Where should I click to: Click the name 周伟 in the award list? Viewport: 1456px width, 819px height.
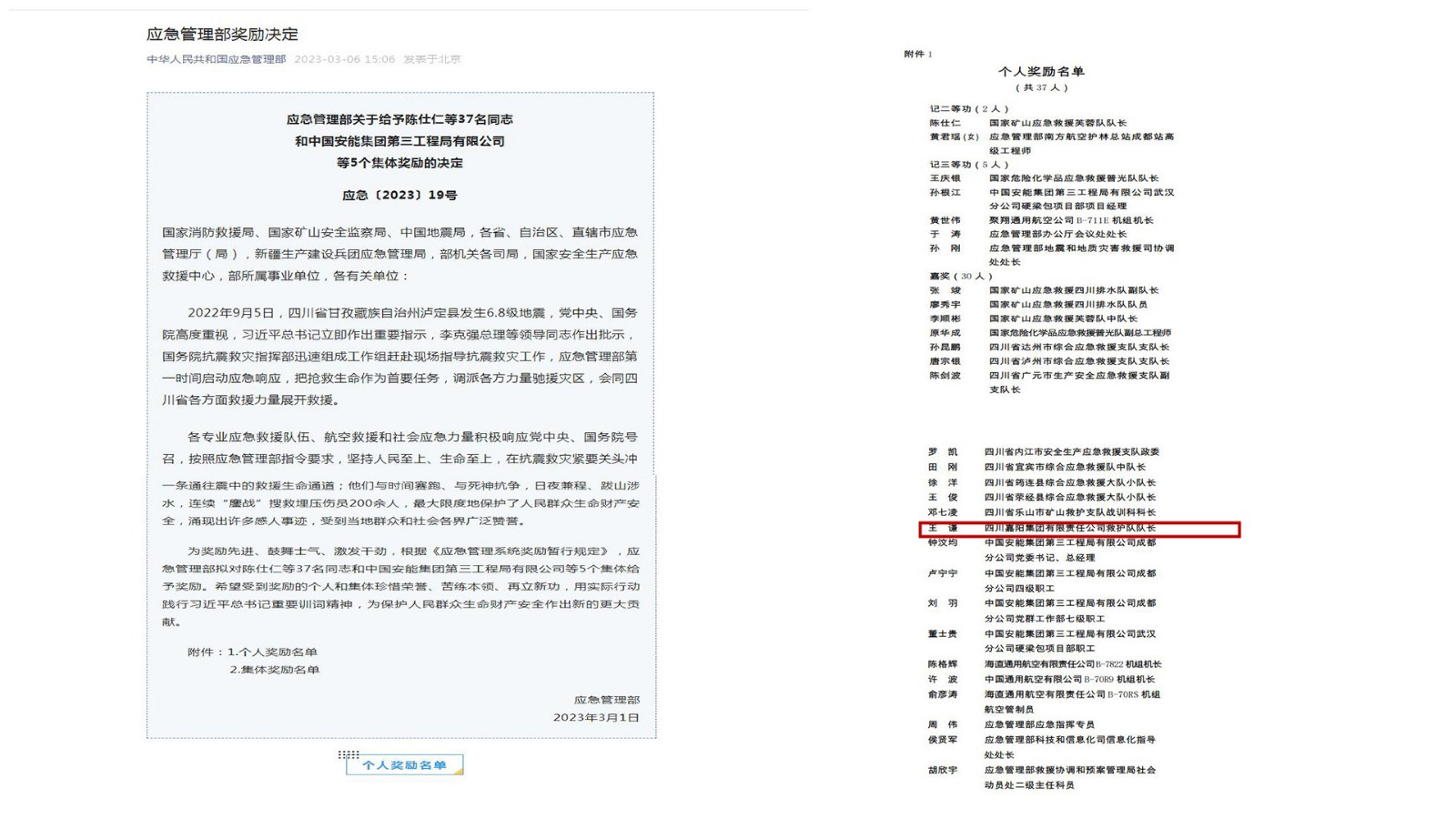[943, 724]
